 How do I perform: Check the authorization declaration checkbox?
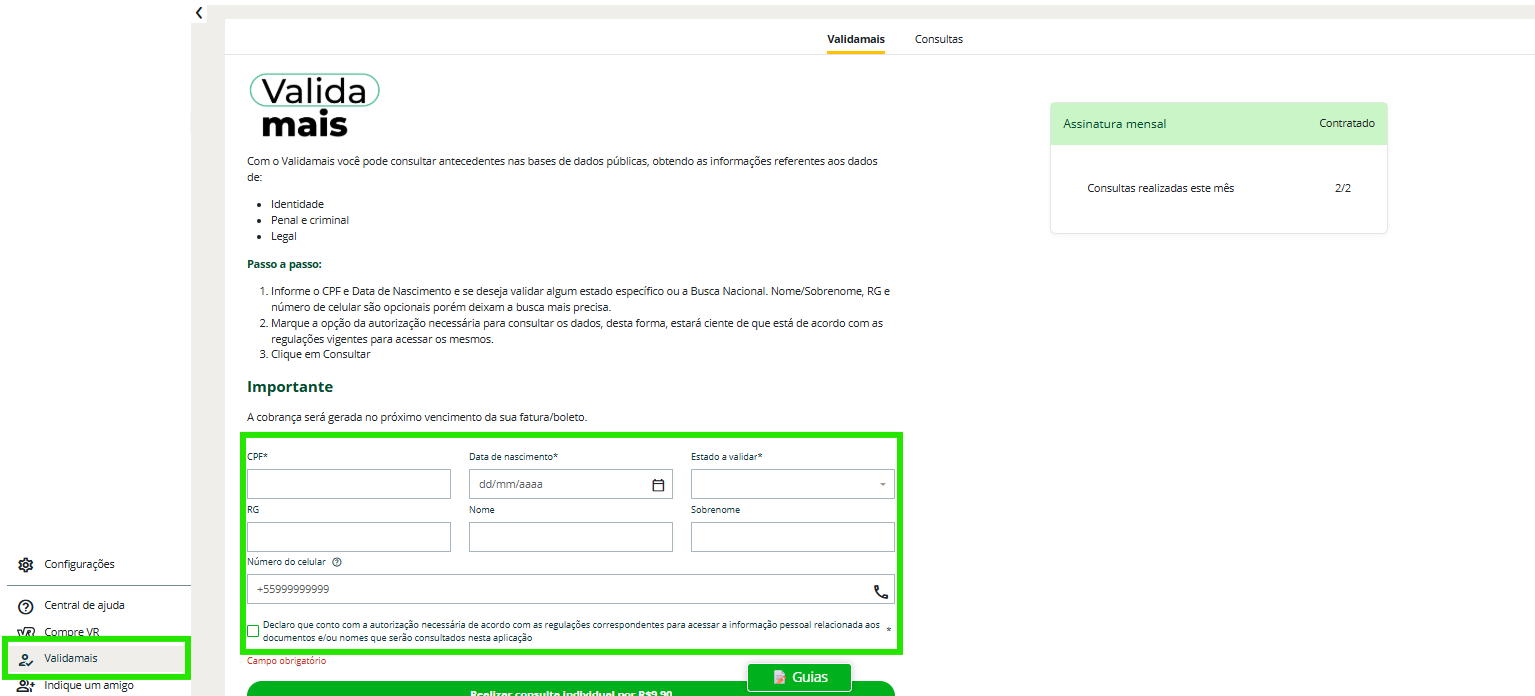[253, 631]
